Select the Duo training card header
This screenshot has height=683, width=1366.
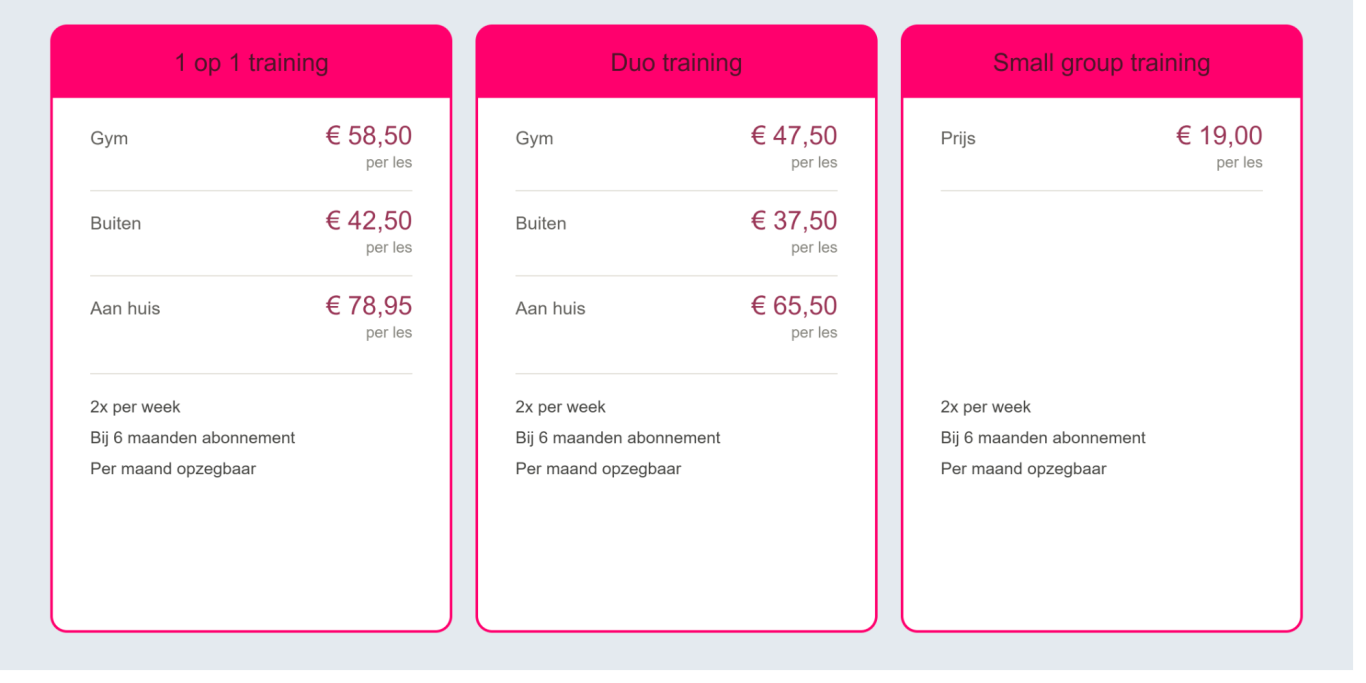pyautogui.click(x=676, y=63)
